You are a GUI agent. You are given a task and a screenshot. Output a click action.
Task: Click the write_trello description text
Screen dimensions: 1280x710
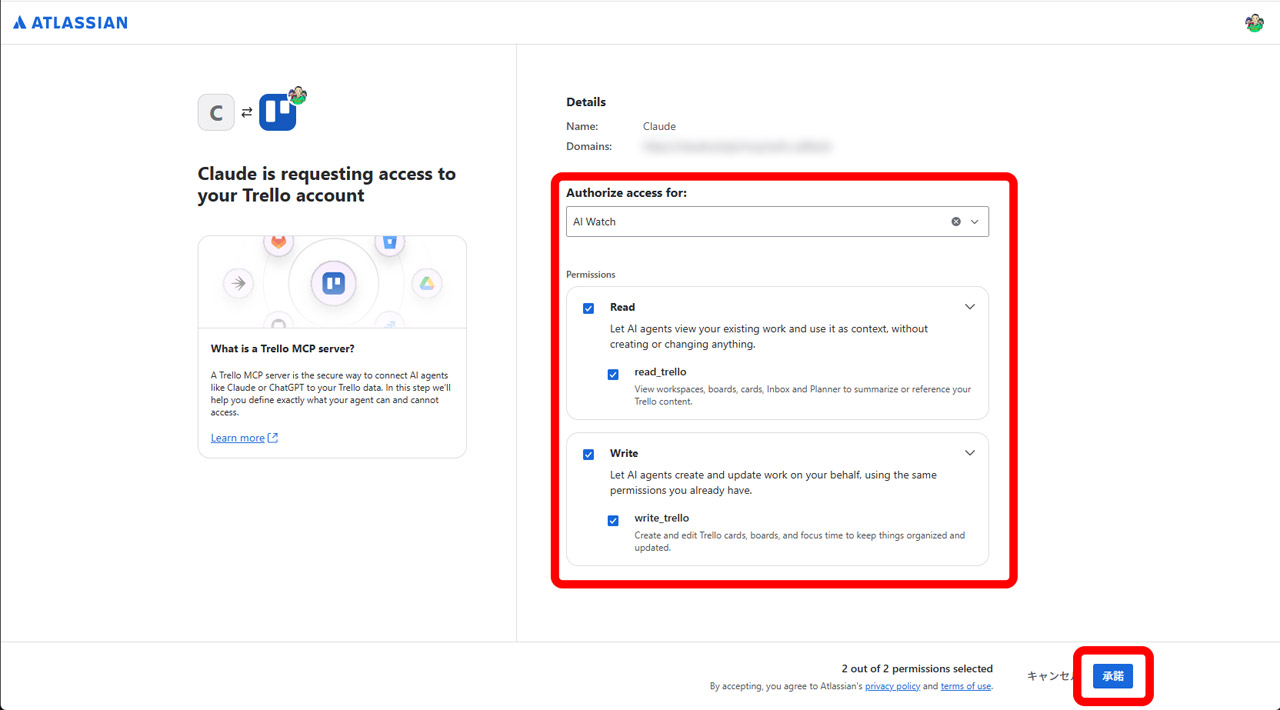point(800,541)
